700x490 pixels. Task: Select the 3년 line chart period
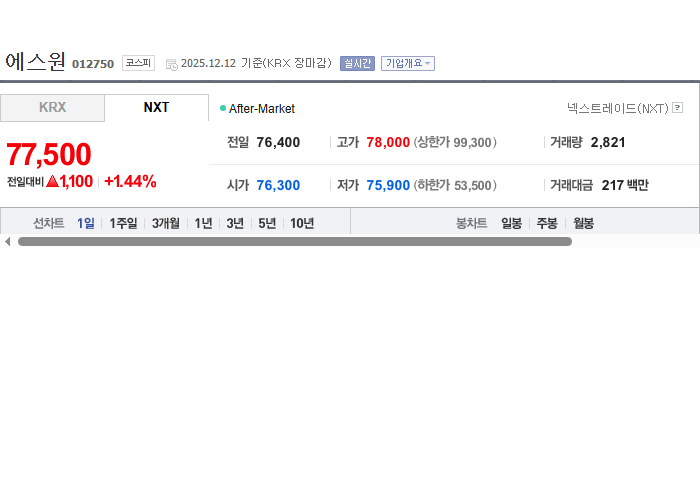tap(235, 223)
